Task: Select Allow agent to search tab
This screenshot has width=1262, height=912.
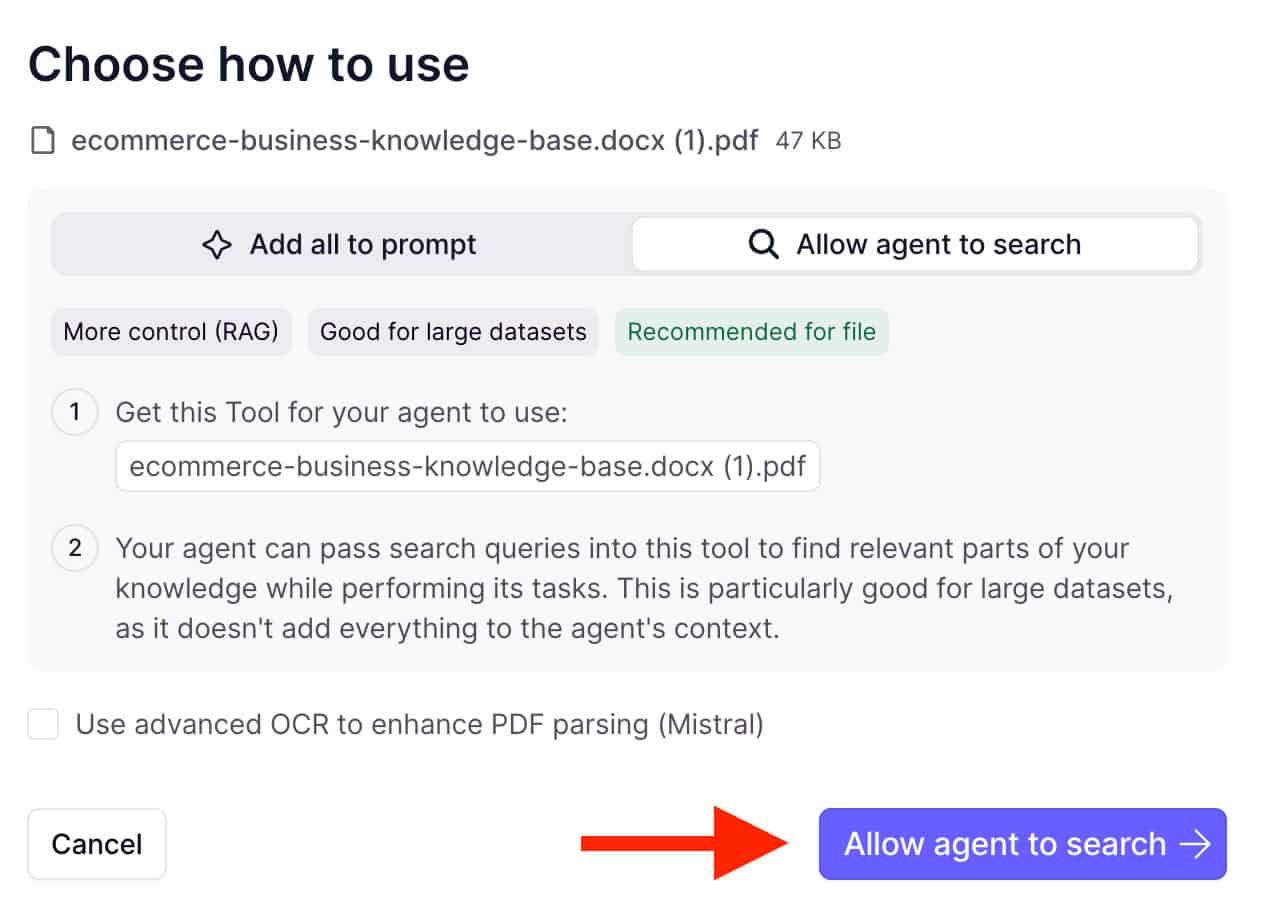Action: (x=915, y=245)
